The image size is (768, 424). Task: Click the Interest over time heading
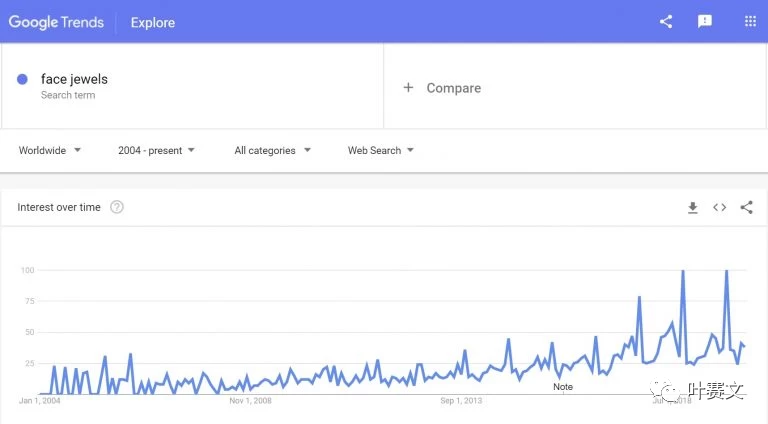(59, 207)
